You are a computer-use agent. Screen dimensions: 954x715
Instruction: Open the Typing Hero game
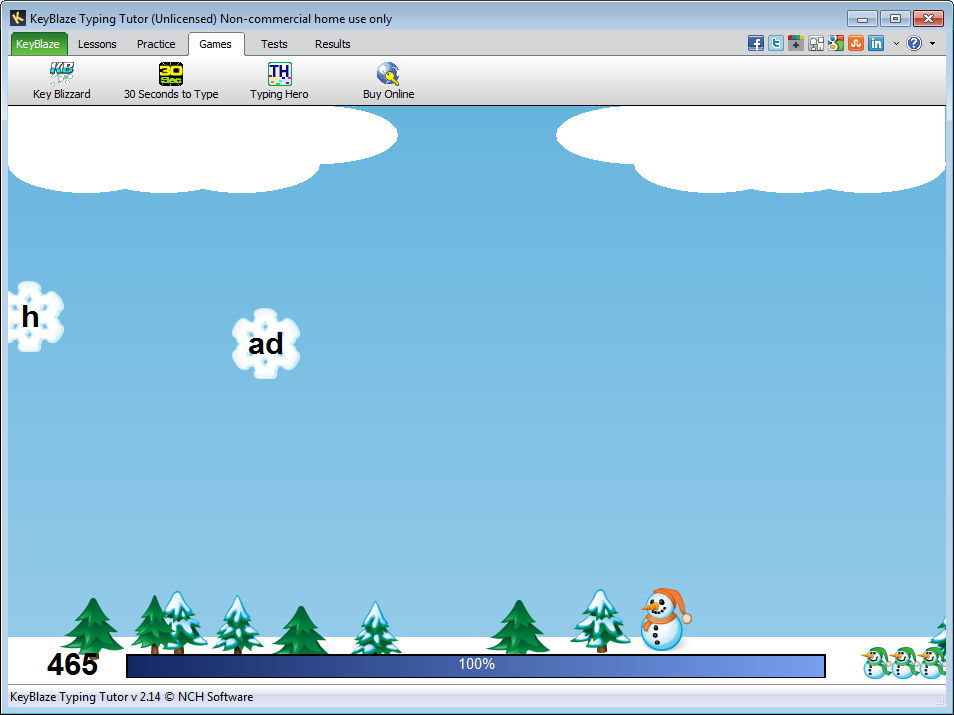[x=279, y=81]
